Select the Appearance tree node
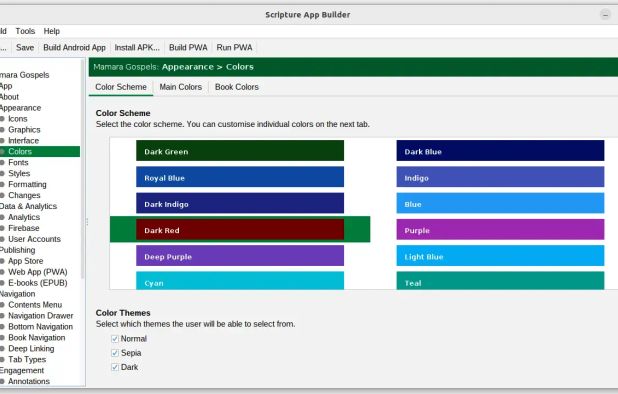618x394 pixels. click(20, 108)
